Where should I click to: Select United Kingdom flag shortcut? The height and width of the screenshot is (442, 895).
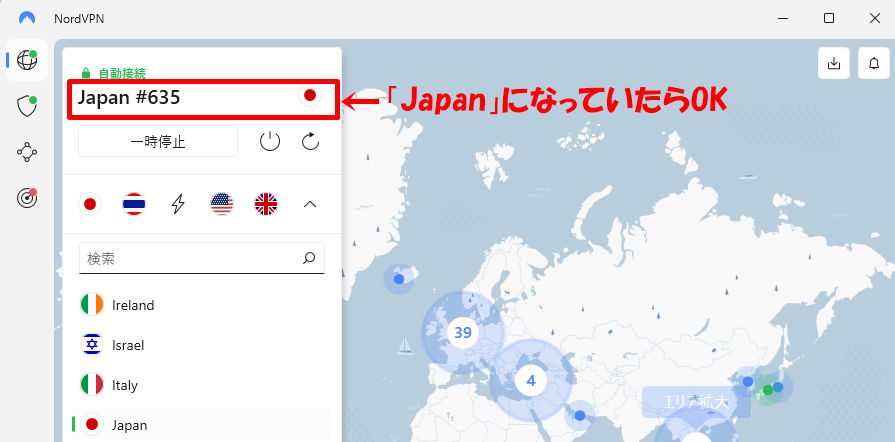point(266,204)
